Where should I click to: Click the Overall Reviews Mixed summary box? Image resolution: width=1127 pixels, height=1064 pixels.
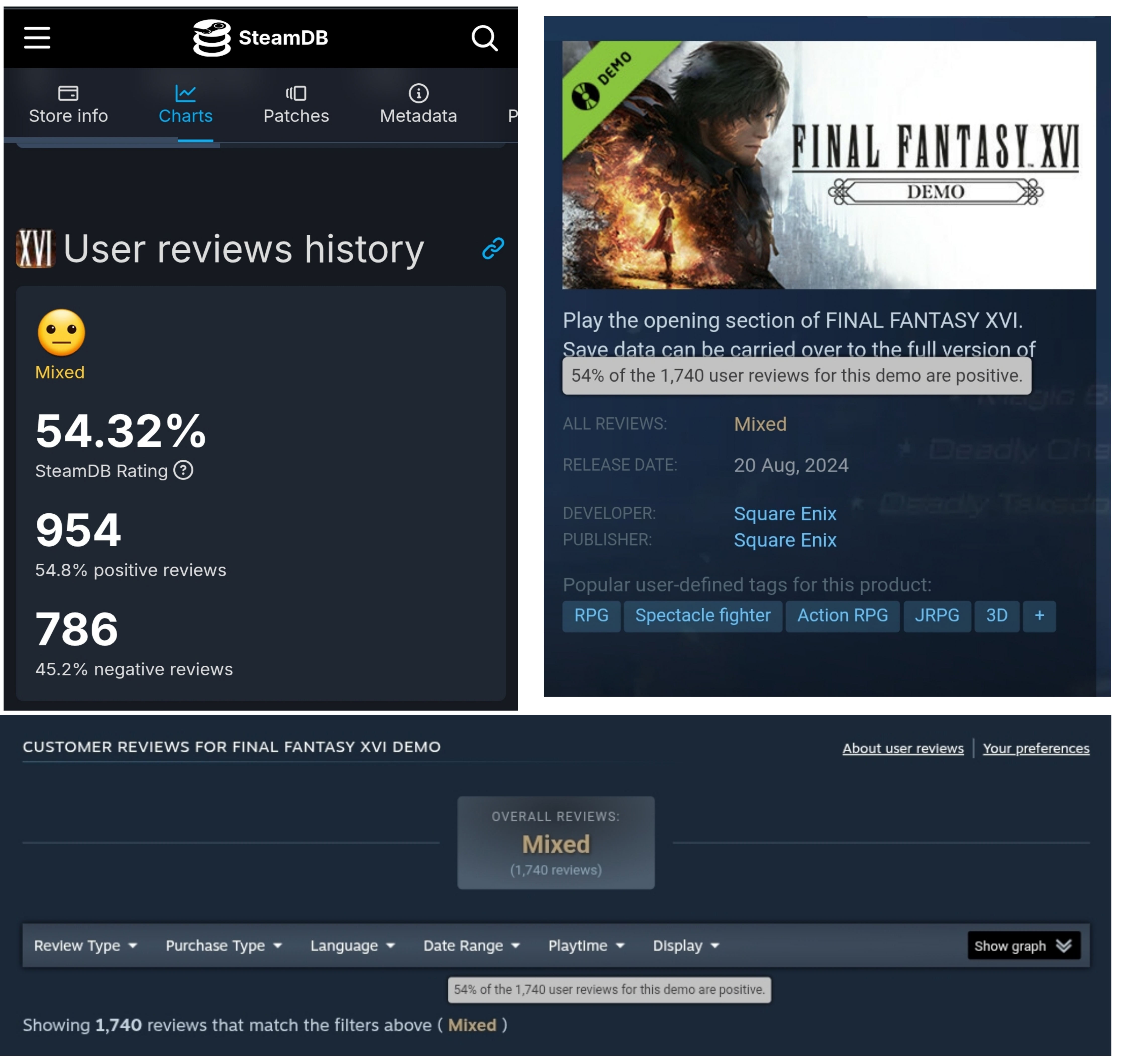tap(556, 842)
